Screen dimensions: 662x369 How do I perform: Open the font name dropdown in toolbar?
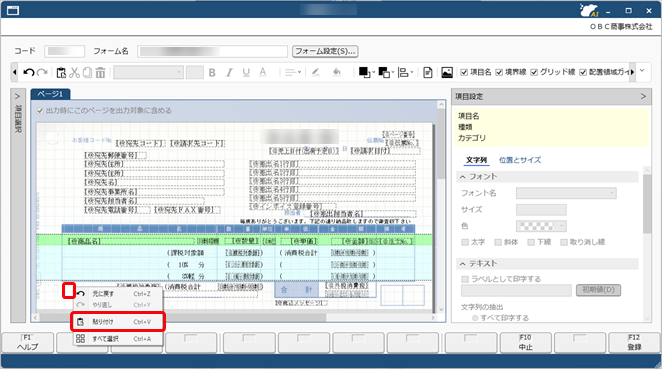pos(148,73)
